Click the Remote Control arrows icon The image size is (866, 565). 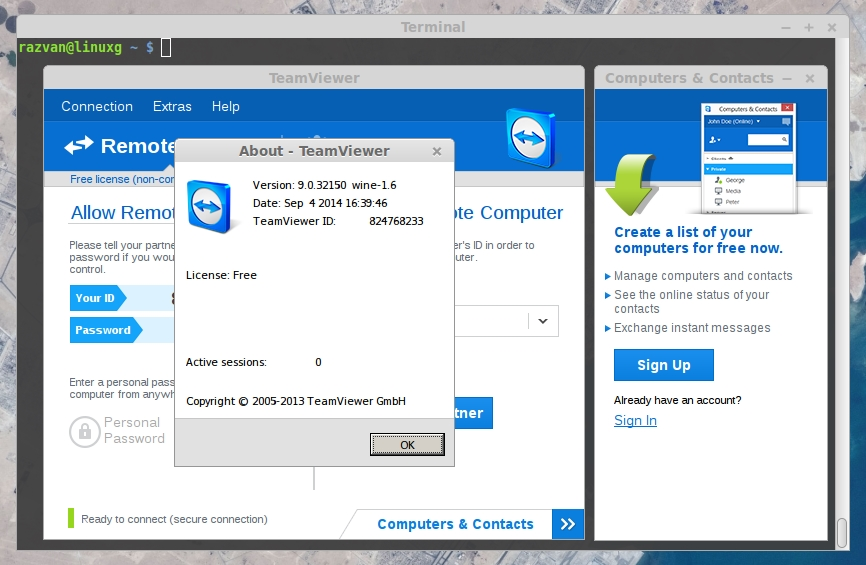tap(78, 145)
